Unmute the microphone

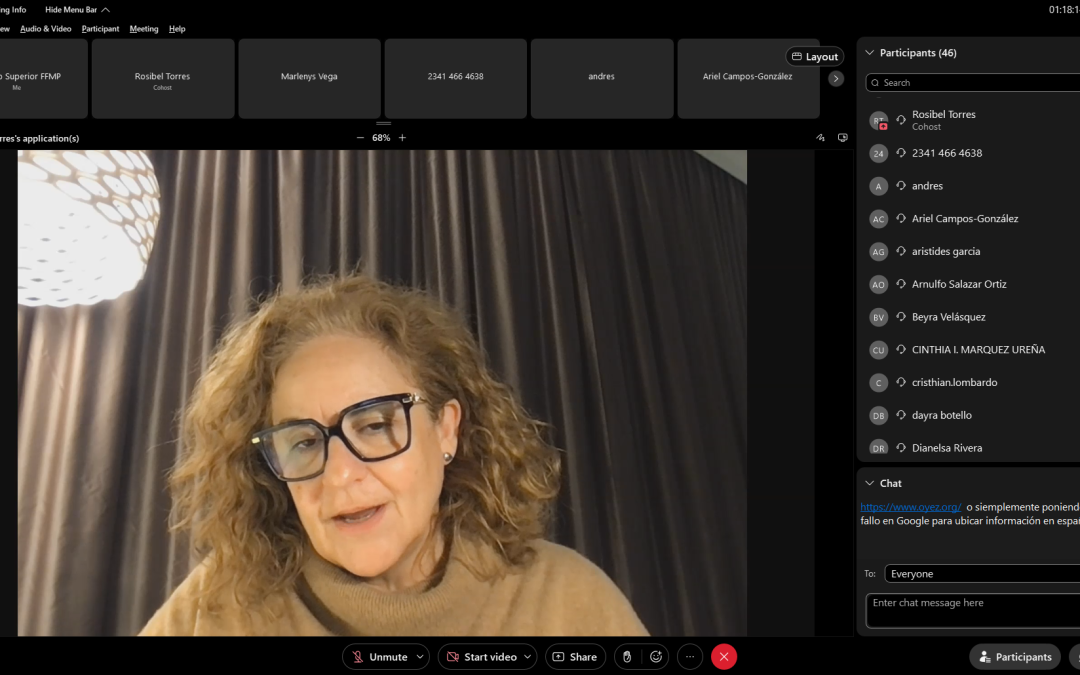point(378,657)
